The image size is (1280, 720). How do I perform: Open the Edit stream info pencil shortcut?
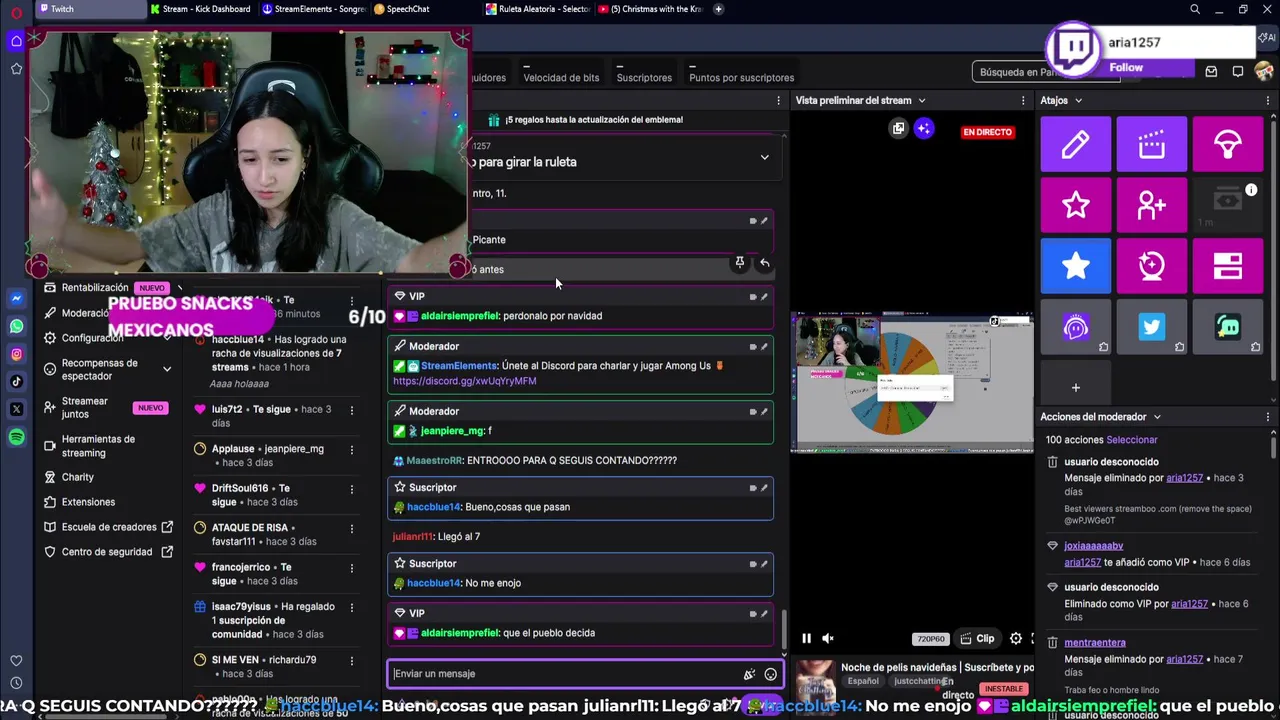pos(1075,144)
